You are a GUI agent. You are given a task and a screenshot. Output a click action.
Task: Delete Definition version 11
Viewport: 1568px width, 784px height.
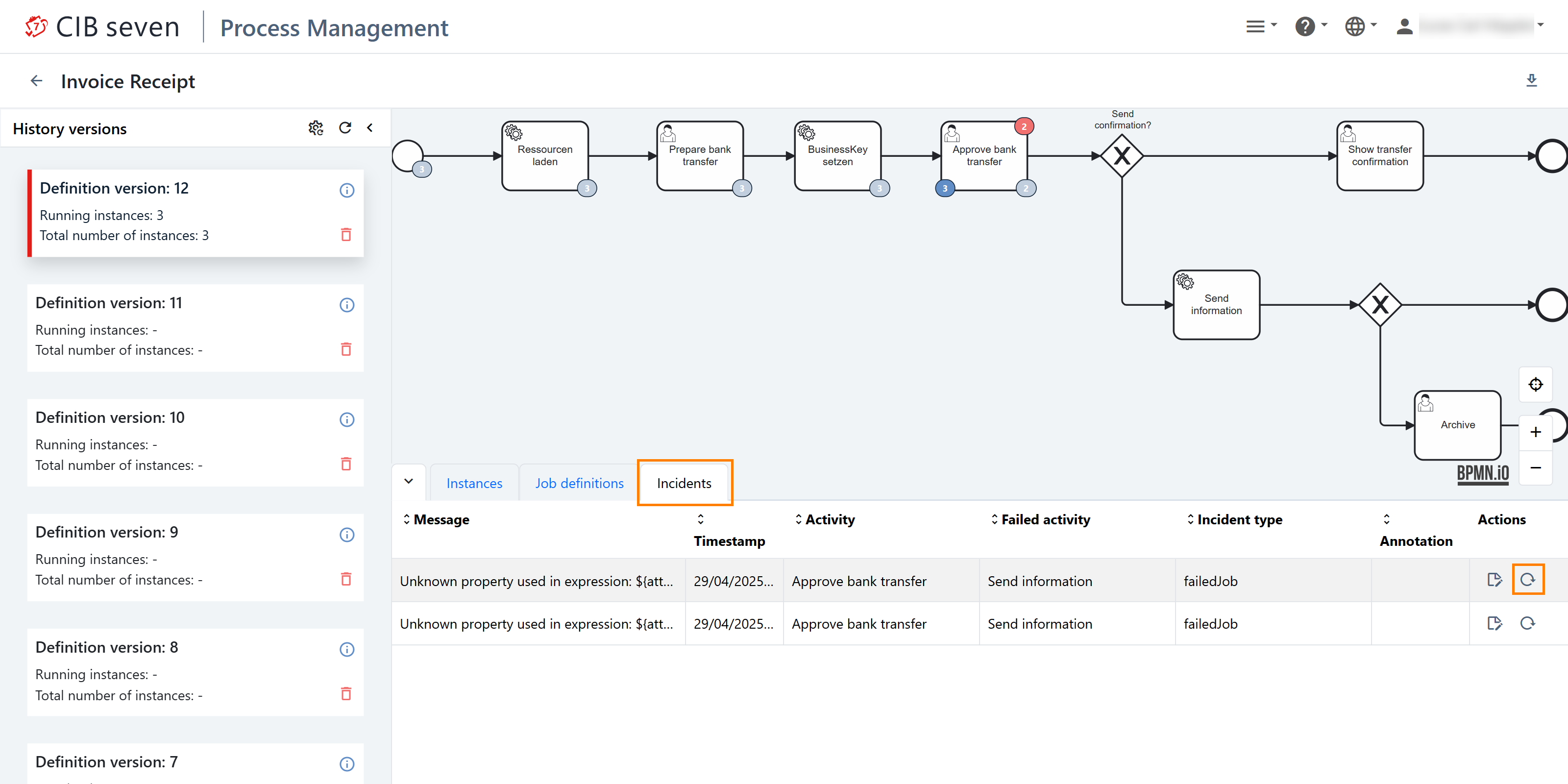346,349
